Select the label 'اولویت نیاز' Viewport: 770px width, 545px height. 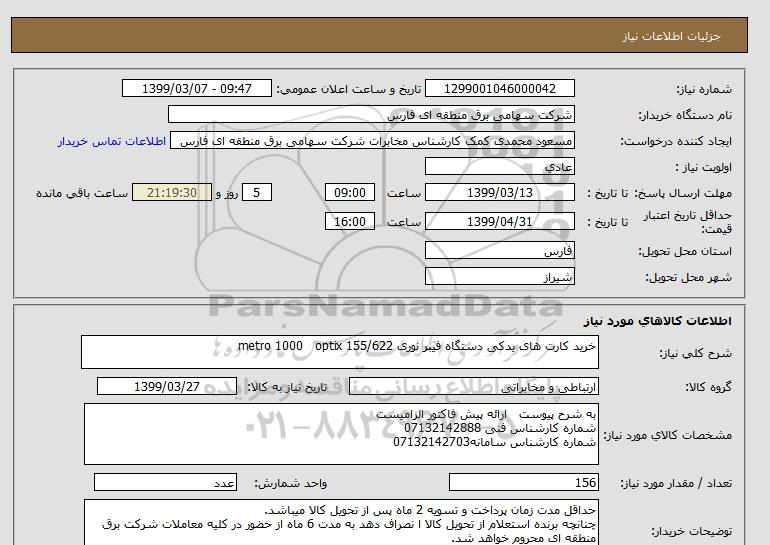[x=704, y=167]
